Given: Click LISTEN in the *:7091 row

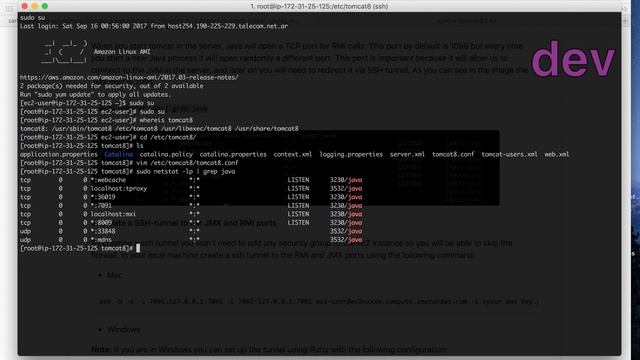Looking at the screenshot, I should [x=298, y=206].
